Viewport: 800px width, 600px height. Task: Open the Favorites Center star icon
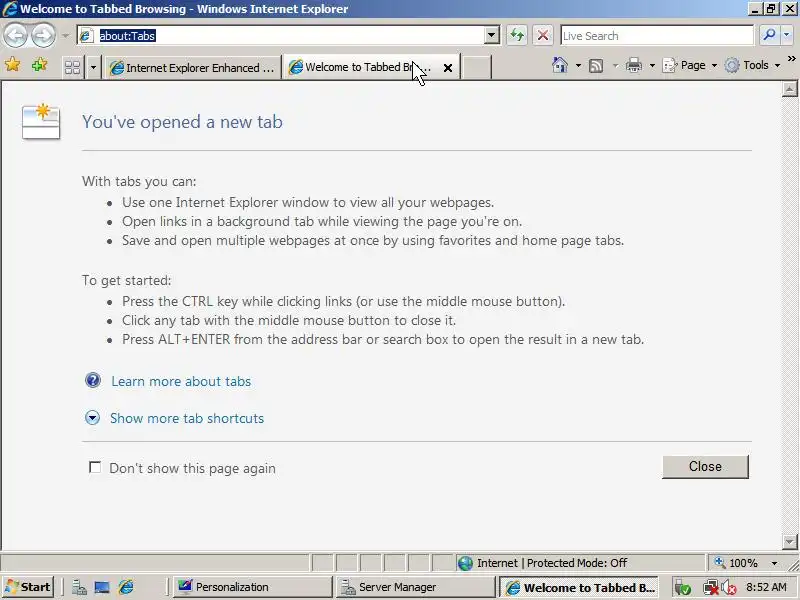pos(13,65)
